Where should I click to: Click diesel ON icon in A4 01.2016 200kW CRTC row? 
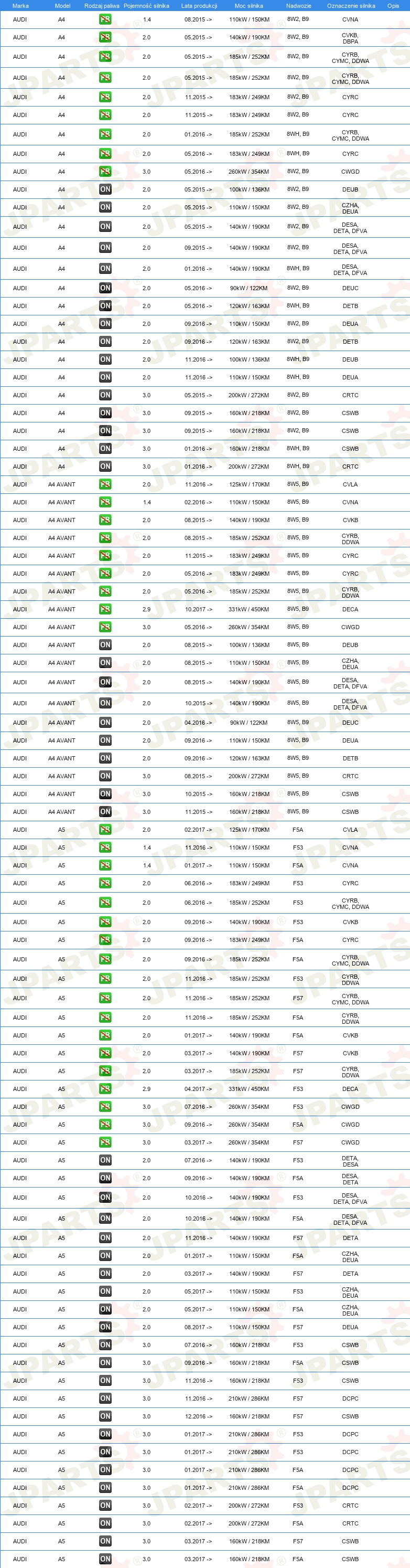(x=105, y=467)
